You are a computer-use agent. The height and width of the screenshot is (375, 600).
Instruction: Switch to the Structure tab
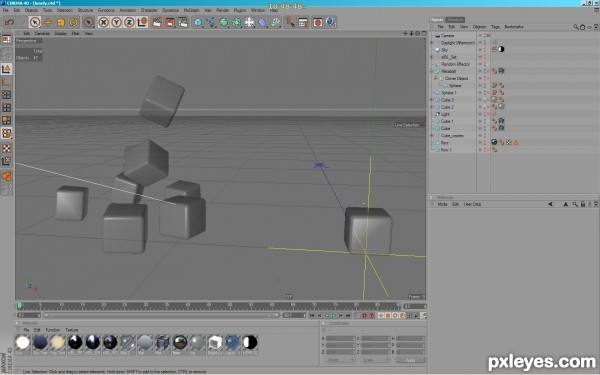455,20
